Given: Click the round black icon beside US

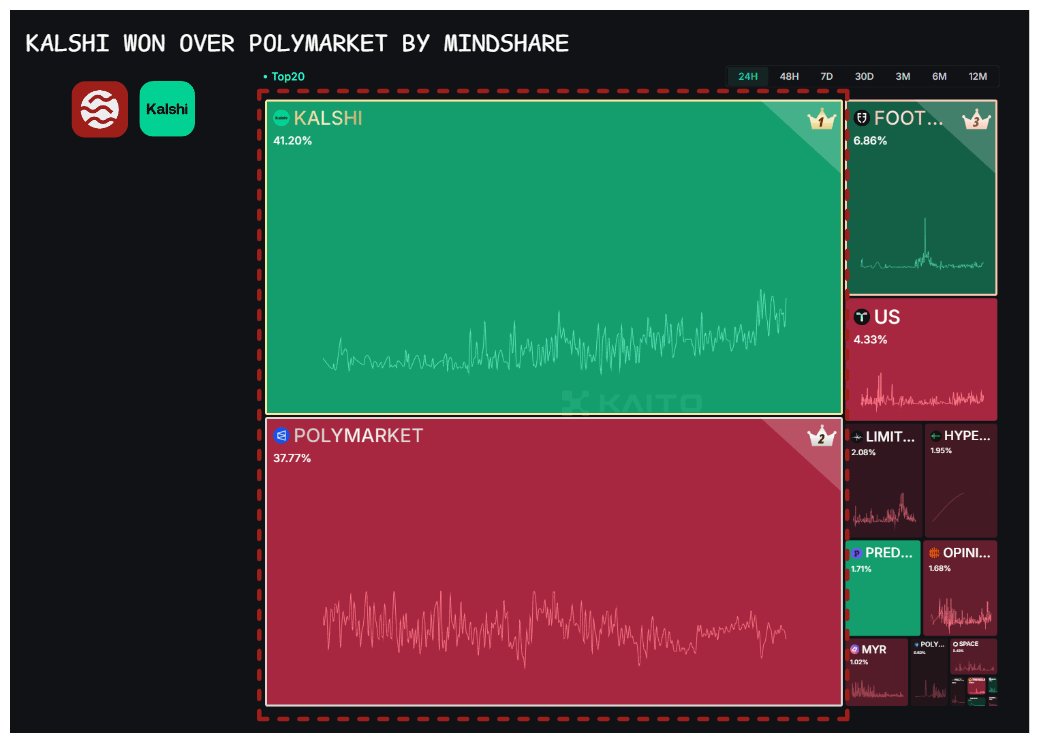Looking at the screenshot, I should pos(861,317).
